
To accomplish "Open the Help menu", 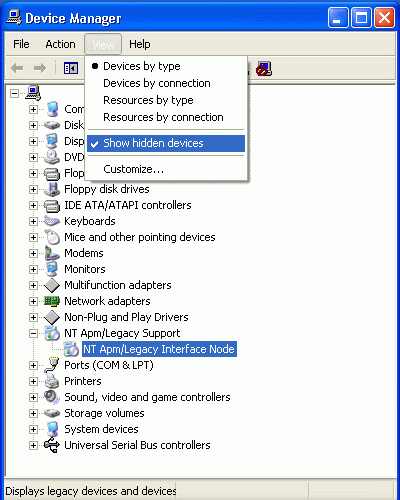I will coord(140,44).
